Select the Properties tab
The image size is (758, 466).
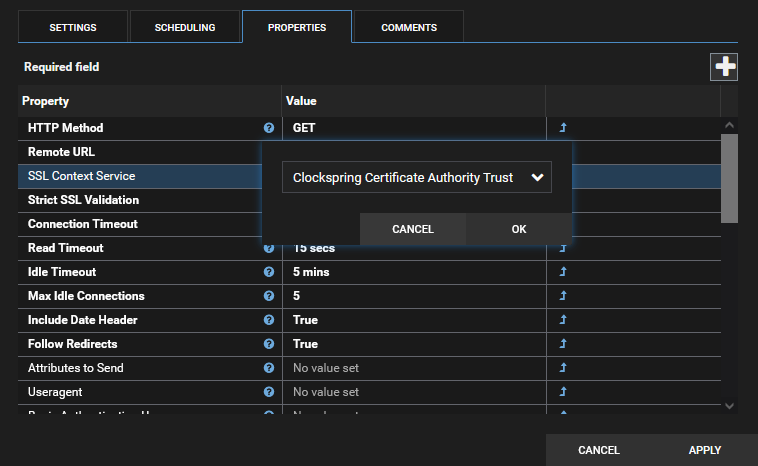(x=297, y=28)
